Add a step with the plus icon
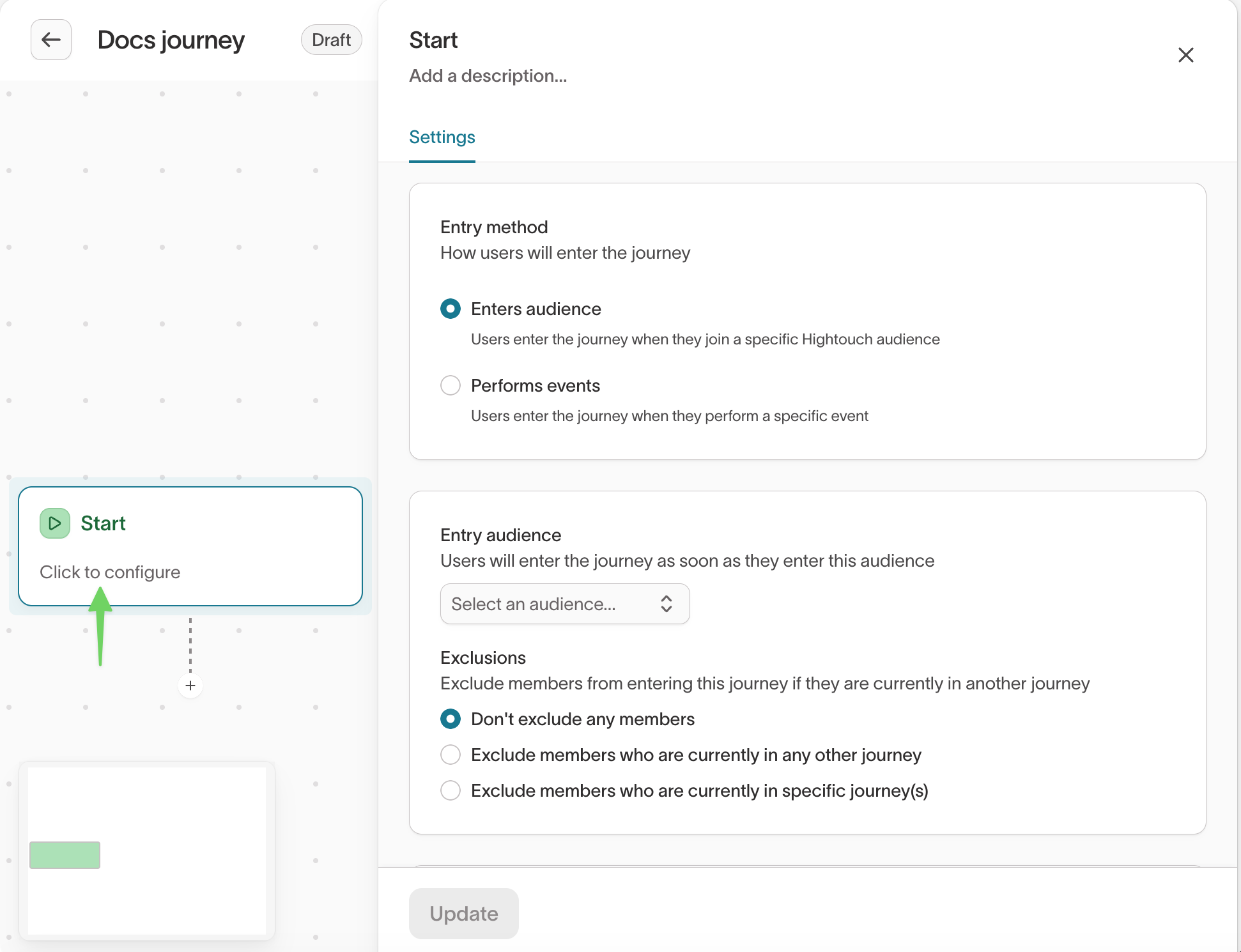The image size is (1241, 952). tap(190, 686)
